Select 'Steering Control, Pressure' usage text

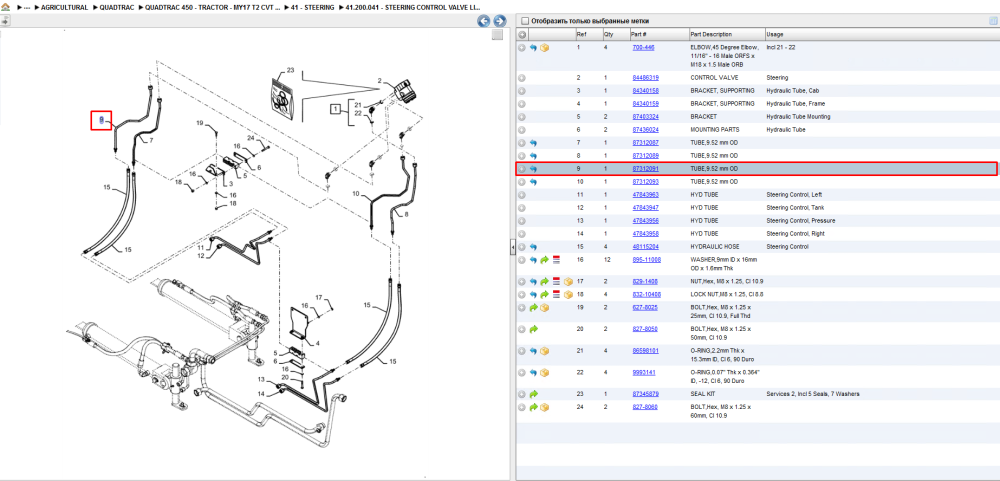pyautogui.click(x=799, y=221)
